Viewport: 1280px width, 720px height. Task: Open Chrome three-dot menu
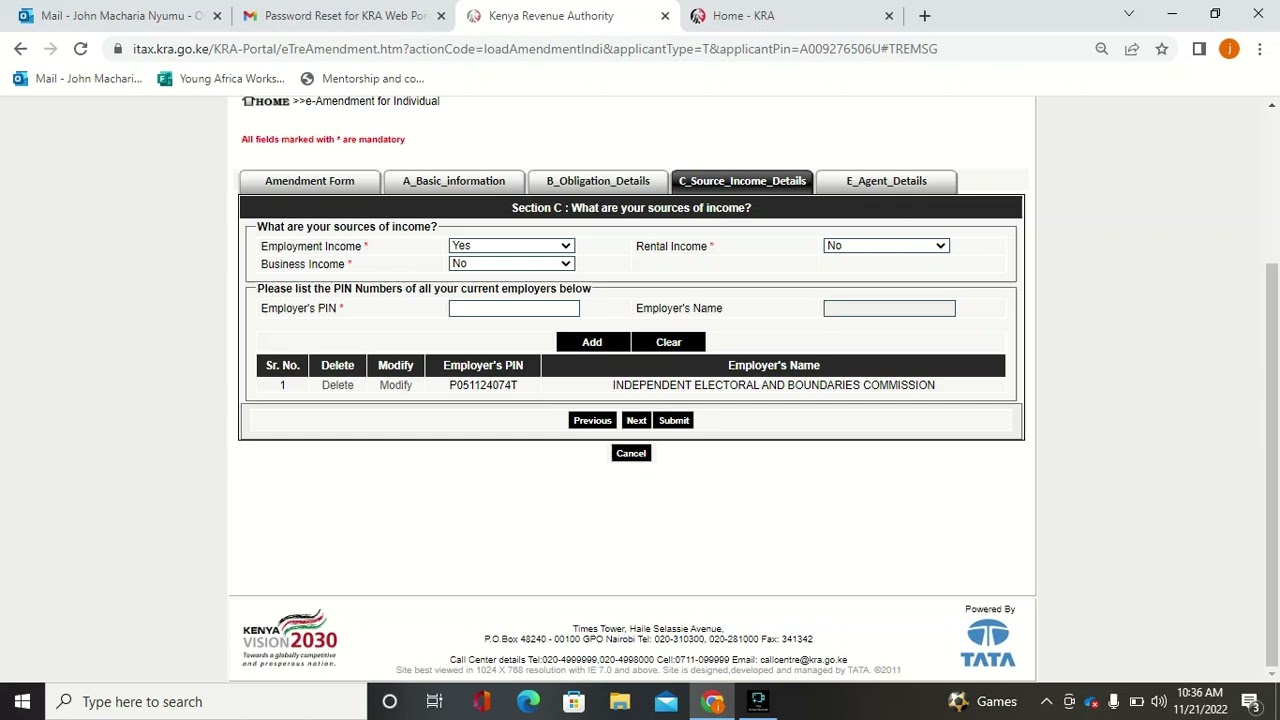(1259, 48)
